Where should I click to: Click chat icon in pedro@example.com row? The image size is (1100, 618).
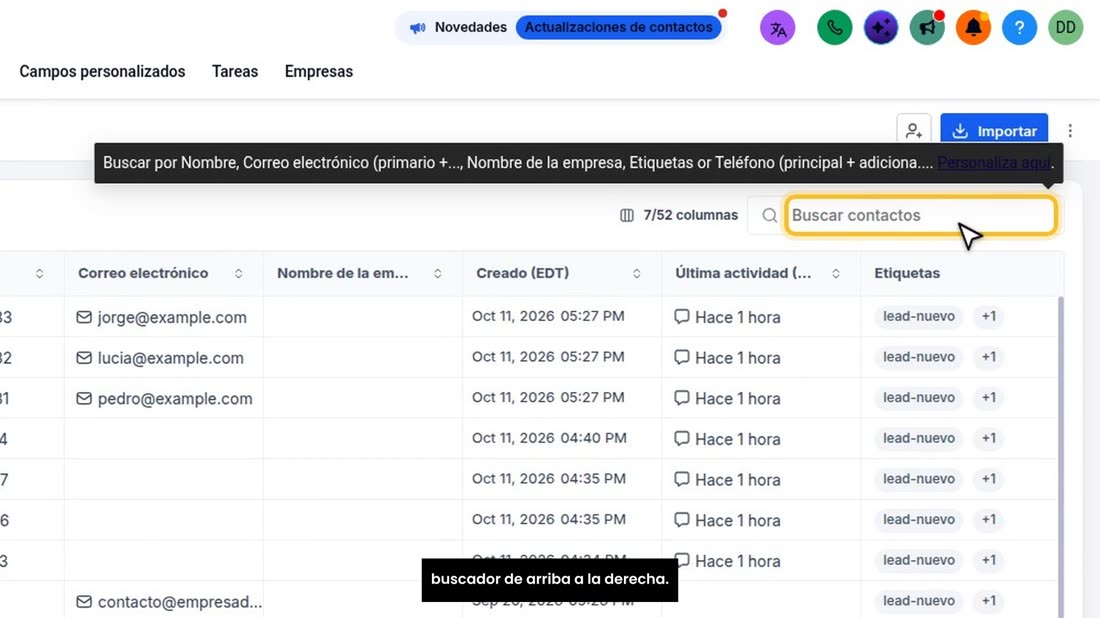tap(681, 398)
